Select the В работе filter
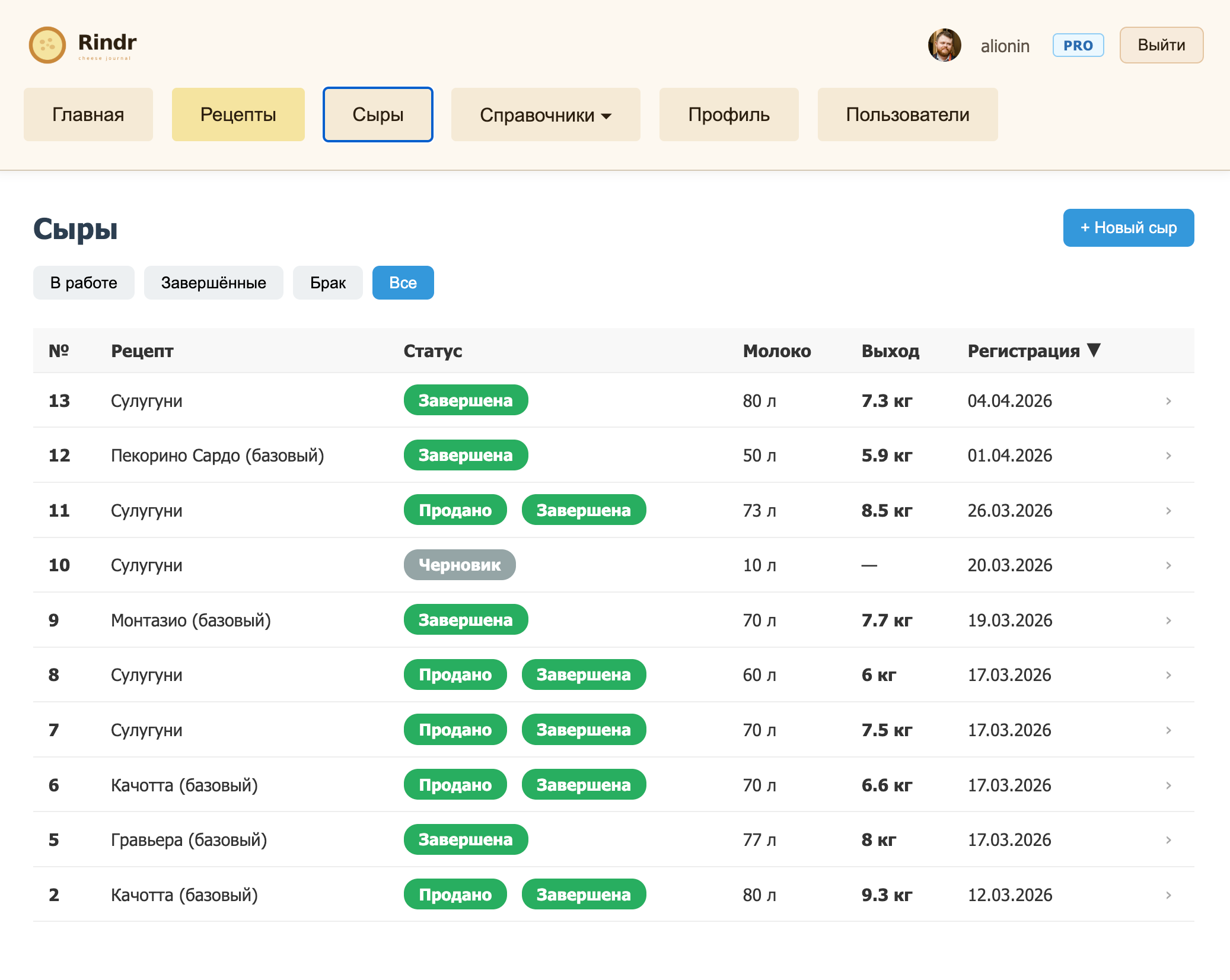This screenshot has width=1230, height=980. (84, 283)
